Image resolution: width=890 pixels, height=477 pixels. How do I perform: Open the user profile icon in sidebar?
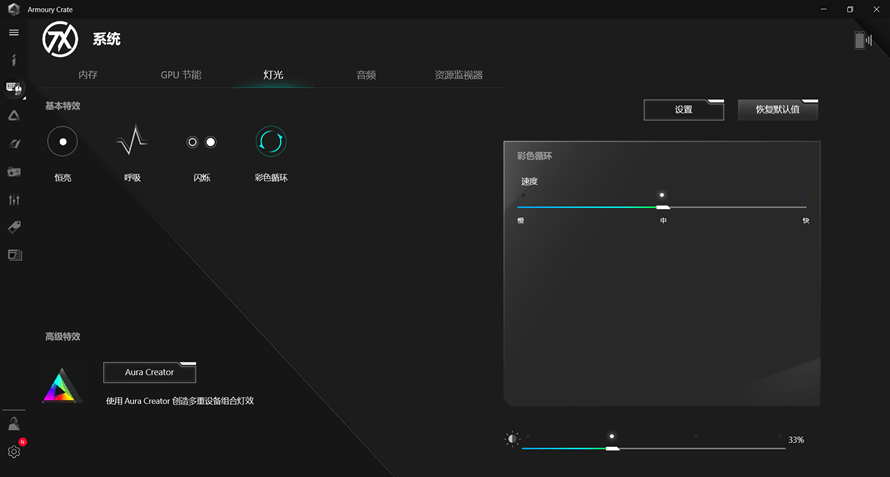(x=14, y=424)
